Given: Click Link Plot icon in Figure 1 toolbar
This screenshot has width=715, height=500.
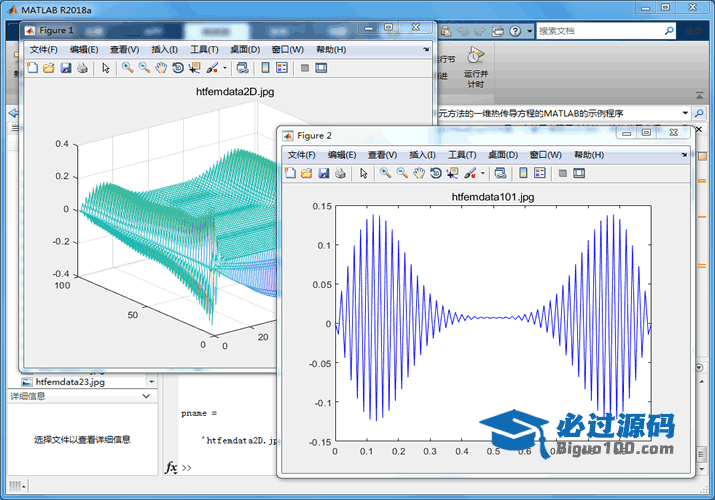Looking at the screenshot, I should coord(243,68).
